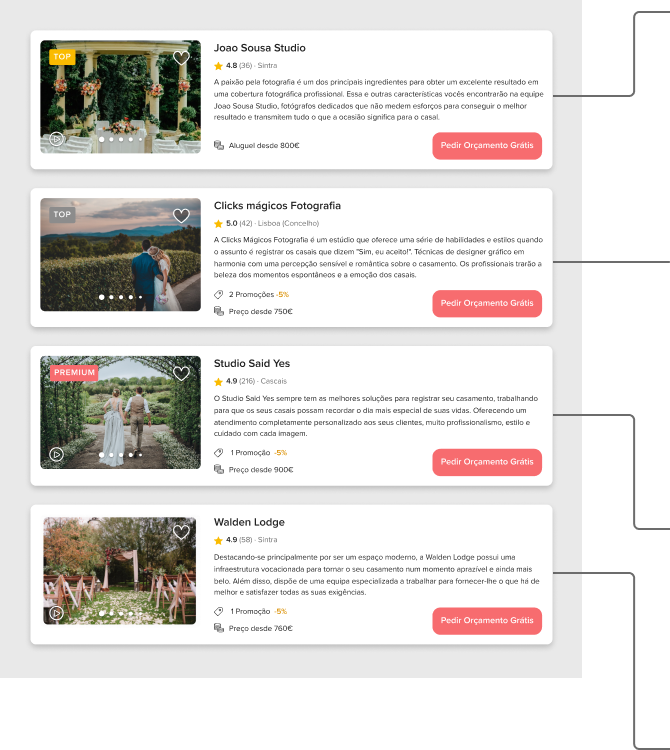
Task: Click Pedir Orçamento Grátis for Clicks mágicos
Action: pos(487,304)
